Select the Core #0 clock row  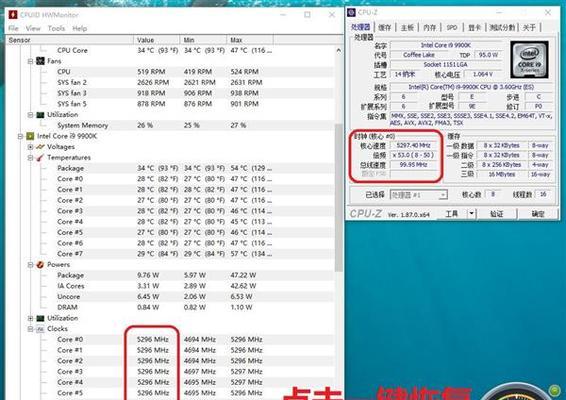pos(170,339)
